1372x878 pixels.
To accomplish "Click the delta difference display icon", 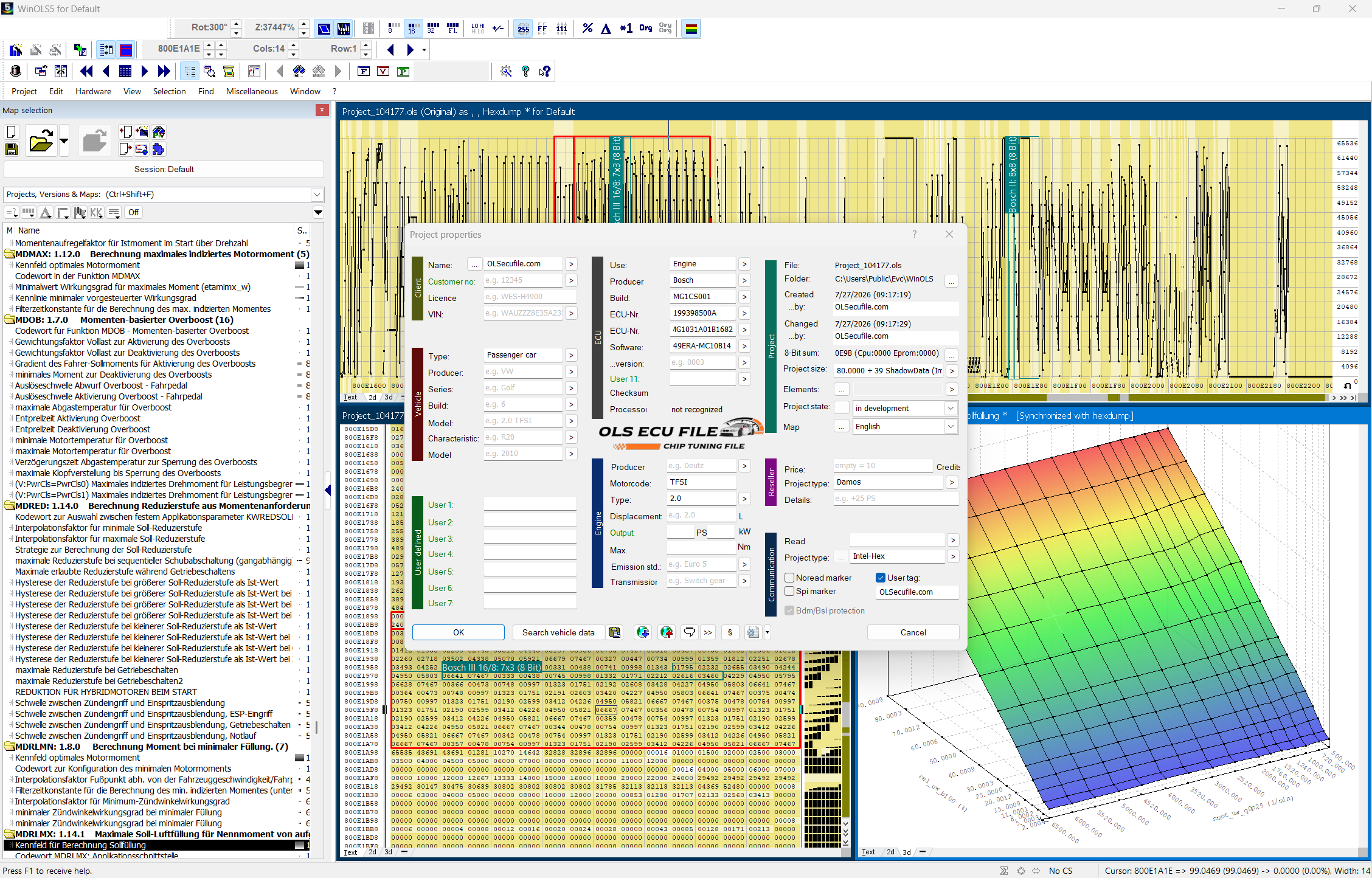I will tap(606, 28).
